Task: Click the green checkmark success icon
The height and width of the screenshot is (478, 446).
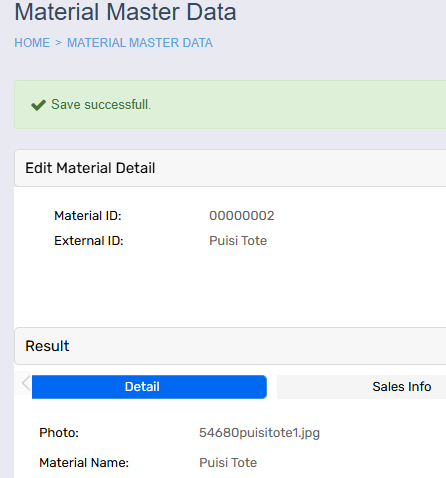Action: pos(38,105)
